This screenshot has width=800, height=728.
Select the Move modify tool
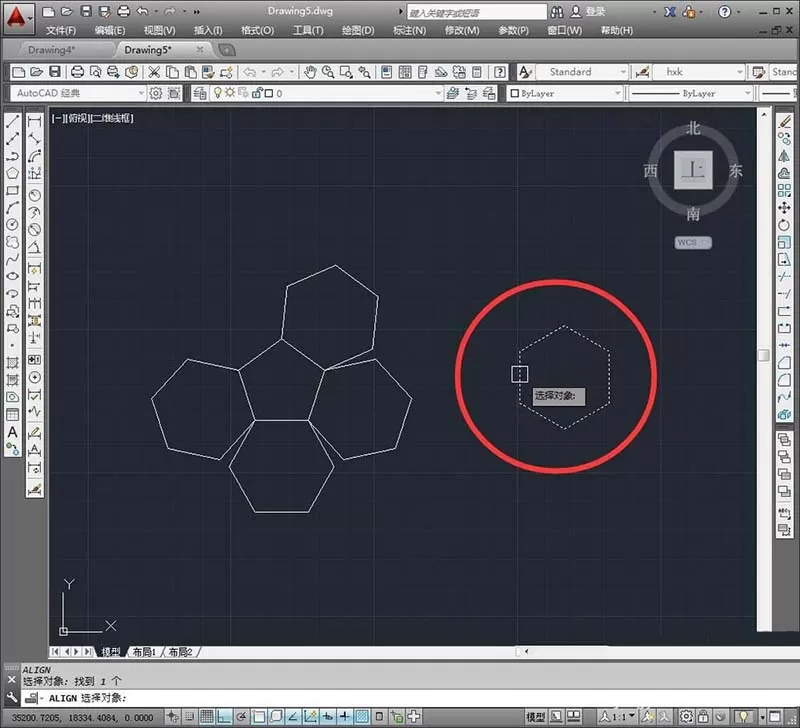coord(784,208)
